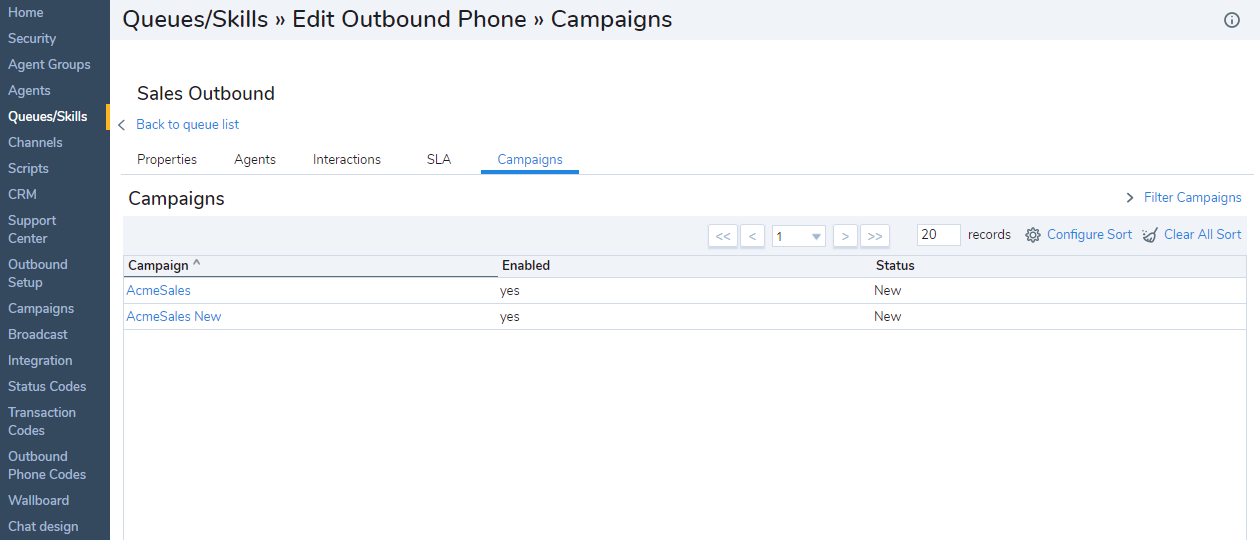The image size is (1260, 540).
Task: Open the SLA tab
Action: [439, 159]
